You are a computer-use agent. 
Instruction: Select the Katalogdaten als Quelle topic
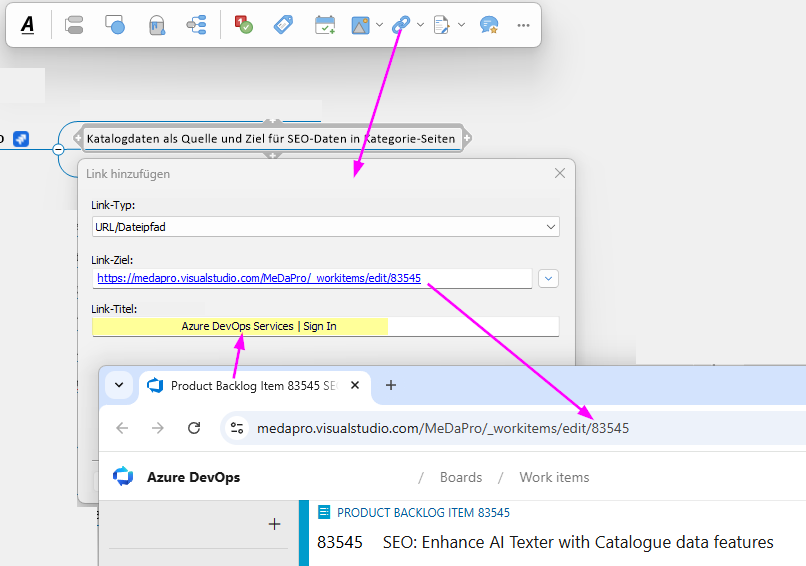point(271,139)
